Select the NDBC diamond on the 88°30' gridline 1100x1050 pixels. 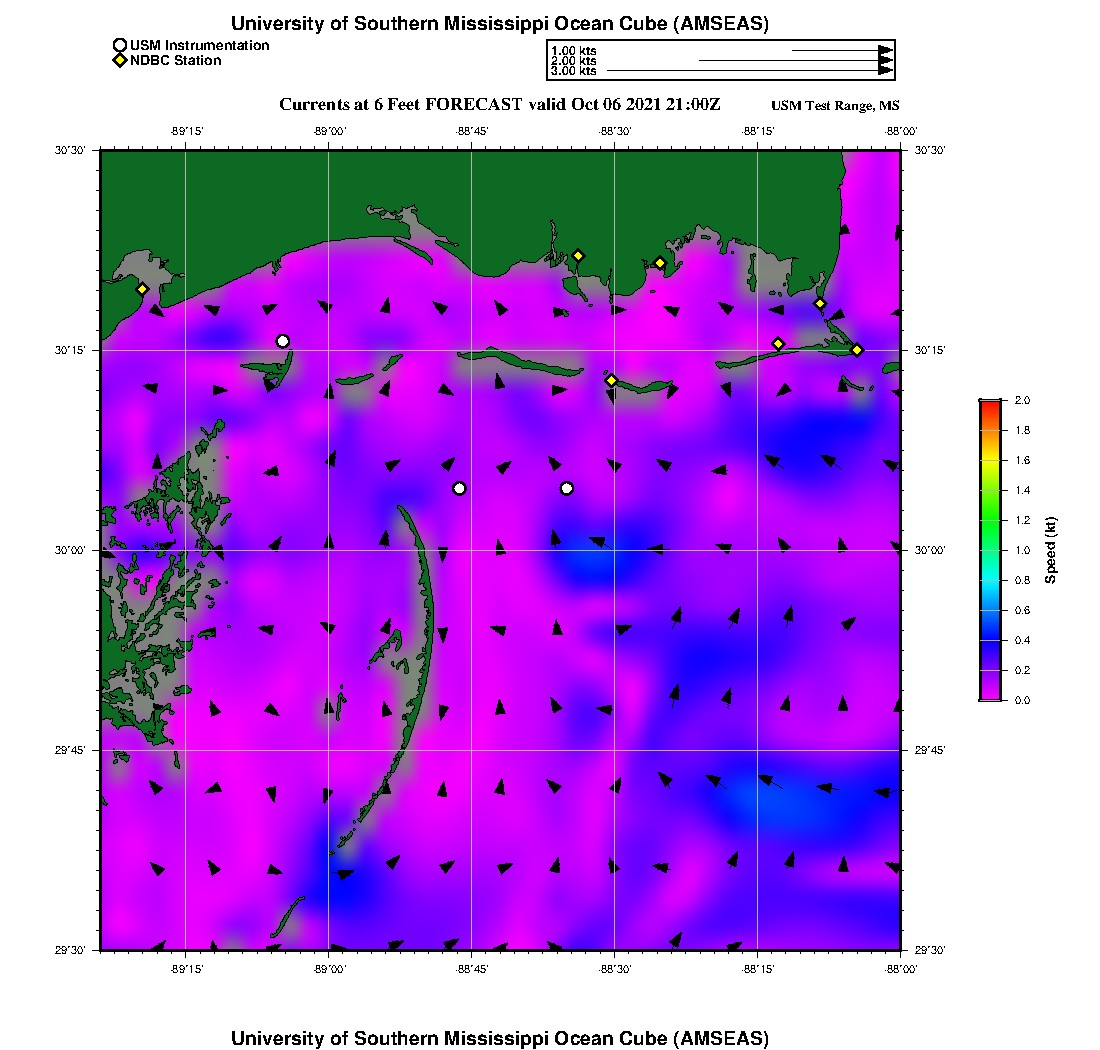[612, 380]
